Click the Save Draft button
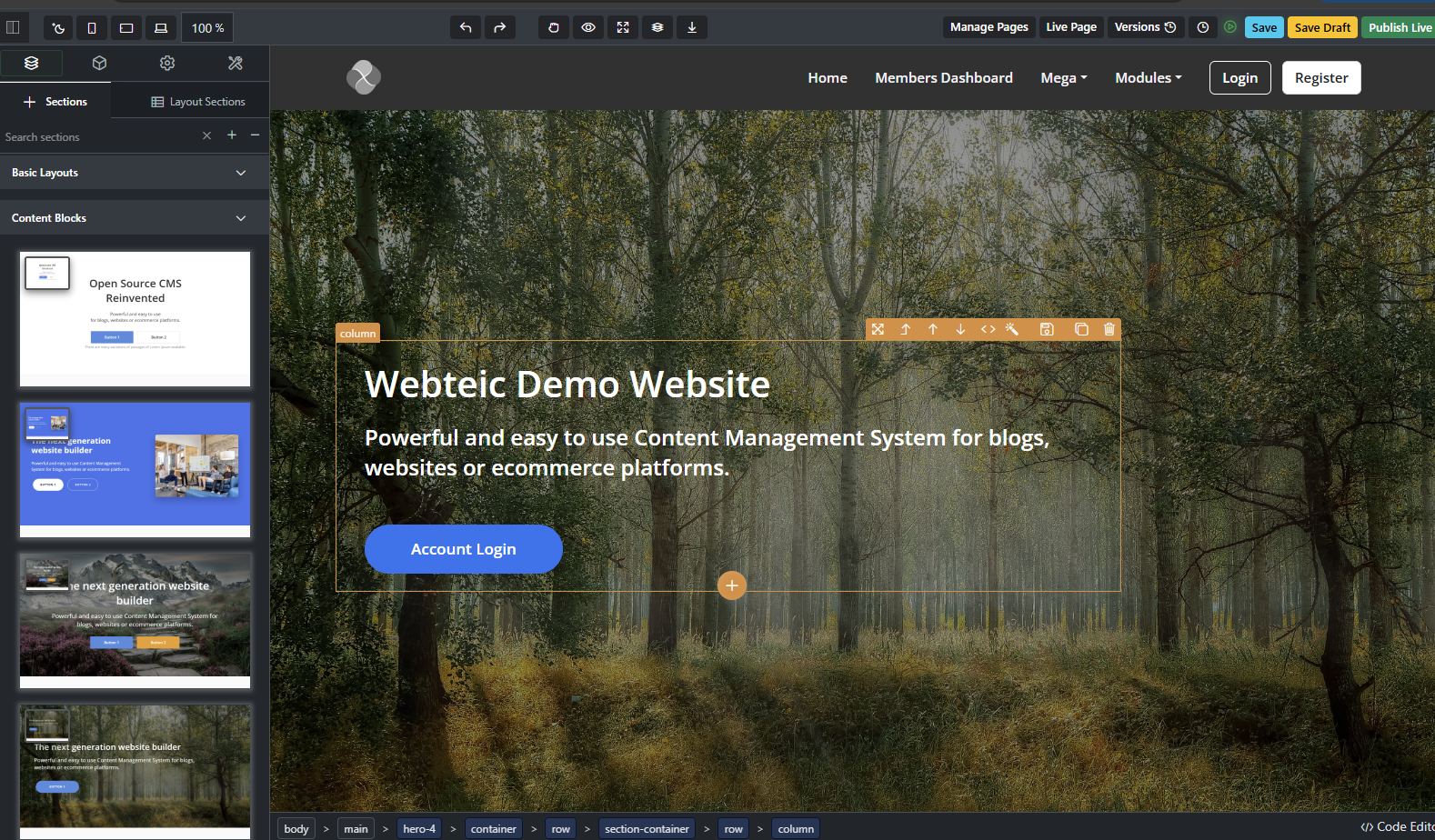Viewport: 1435px width, 840px height. coord(1322,27)
